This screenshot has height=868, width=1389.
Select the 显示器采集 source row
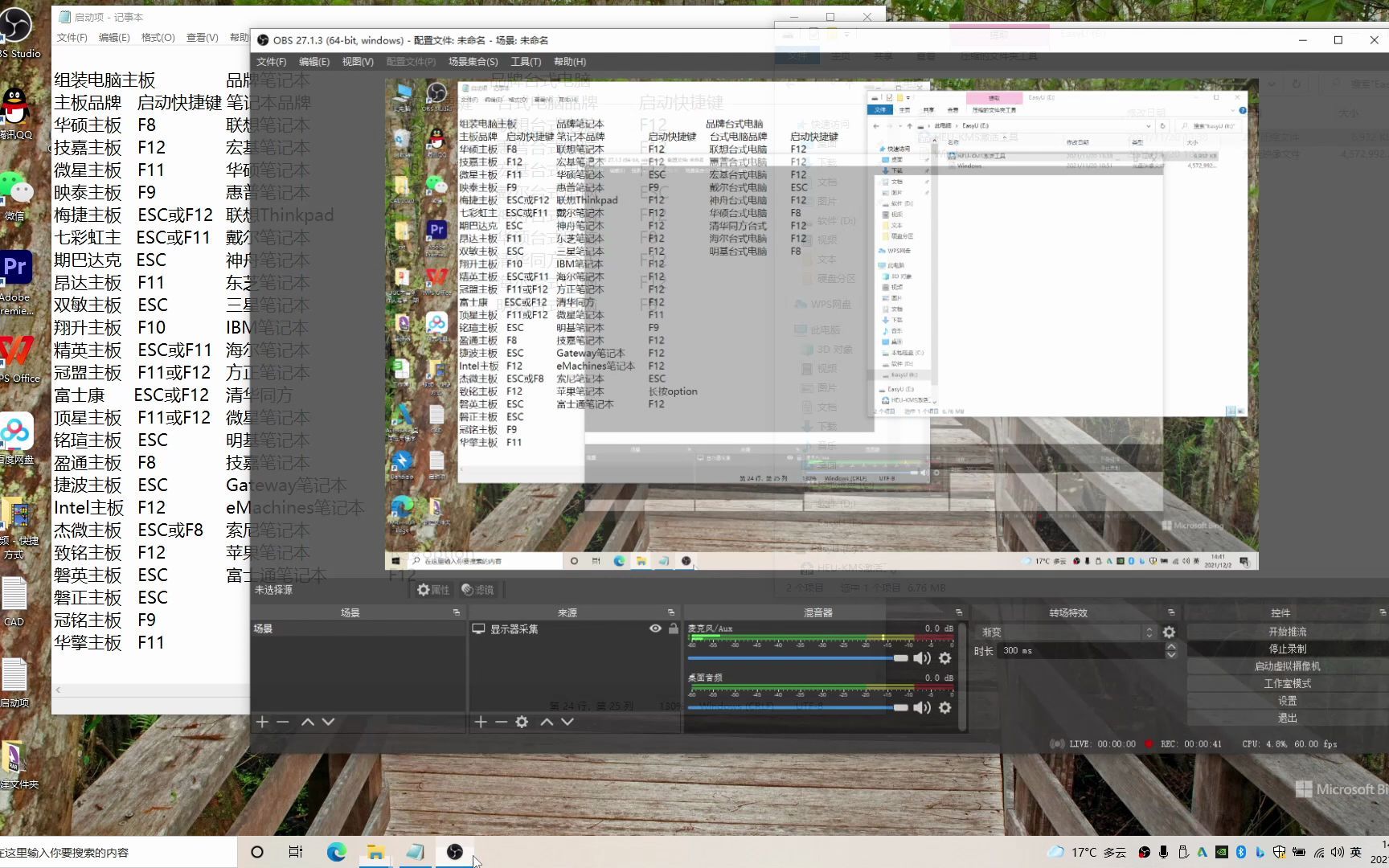click(576, 628)
